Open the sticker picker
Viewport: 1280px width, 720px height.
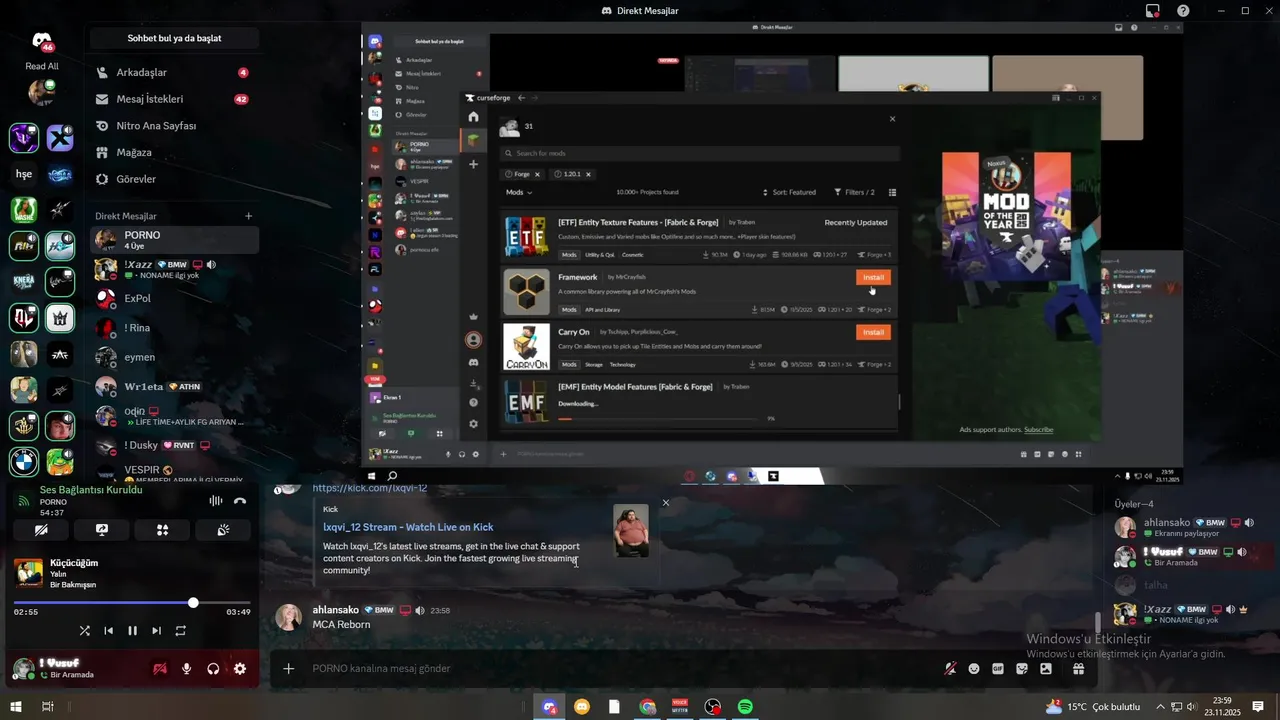[1022, 669]
